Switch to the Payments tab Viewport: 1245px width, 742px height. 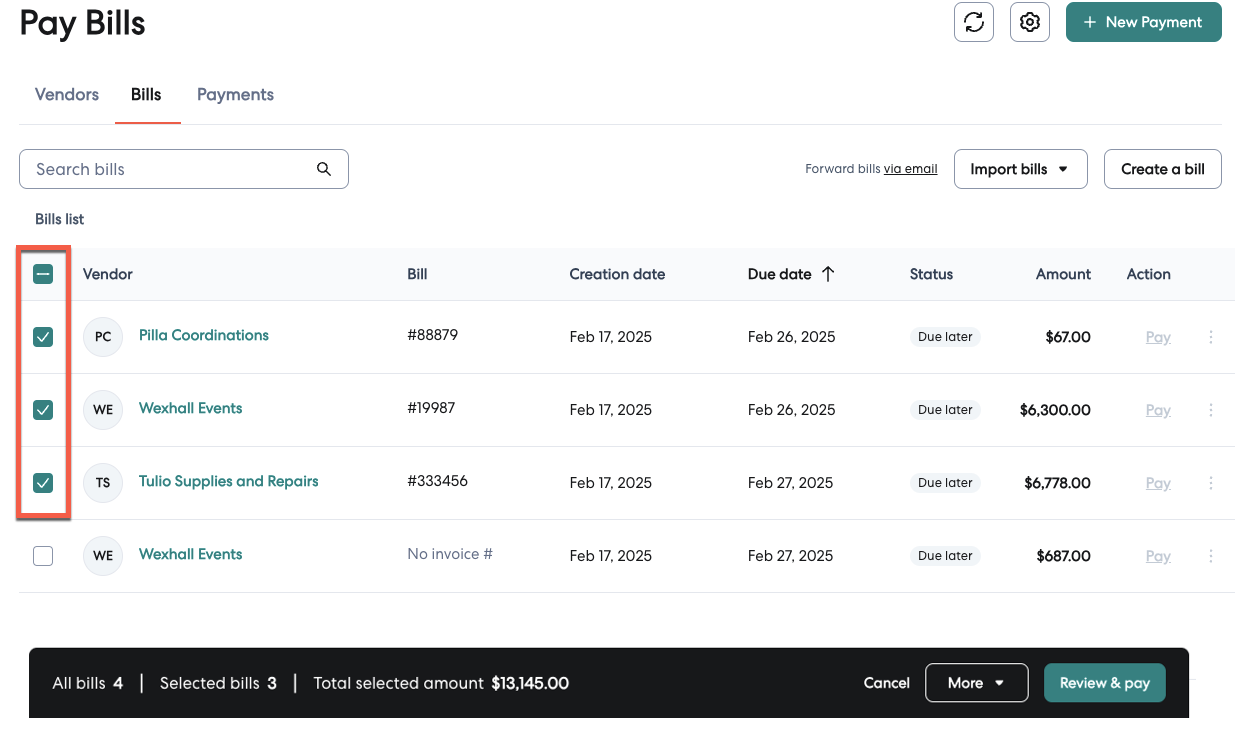235,95
